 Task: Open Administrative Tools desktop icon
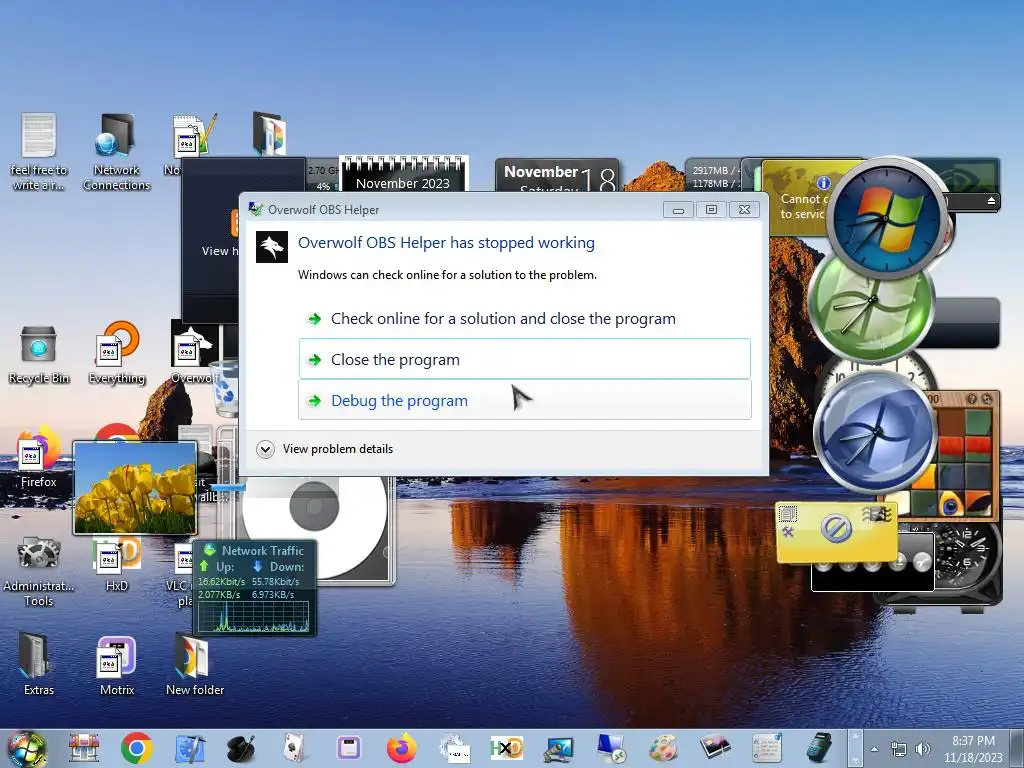39,573
